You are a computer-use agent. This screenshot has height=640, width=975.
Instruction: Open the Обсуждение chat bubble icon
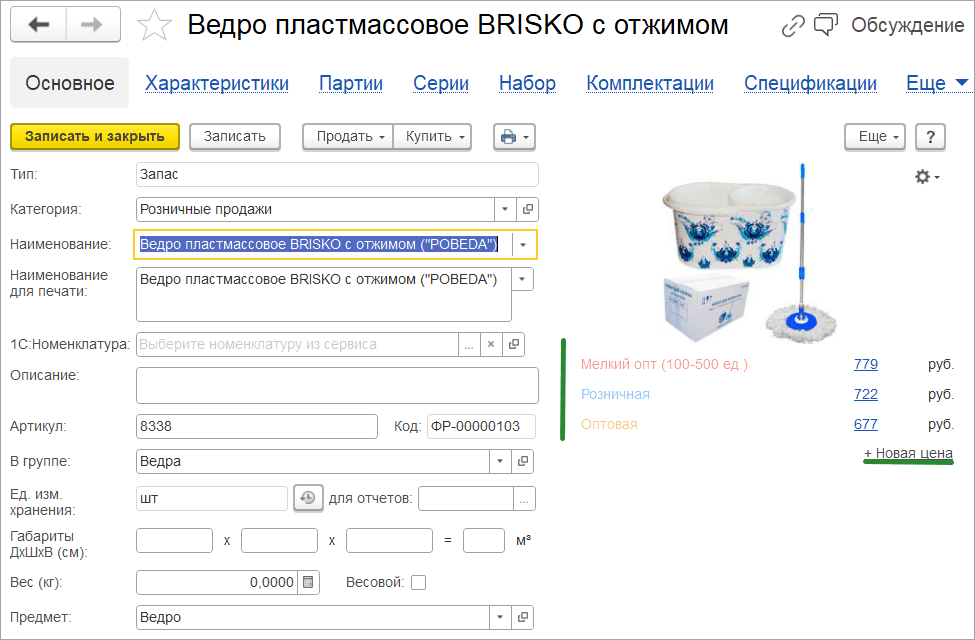click(826, 25)
